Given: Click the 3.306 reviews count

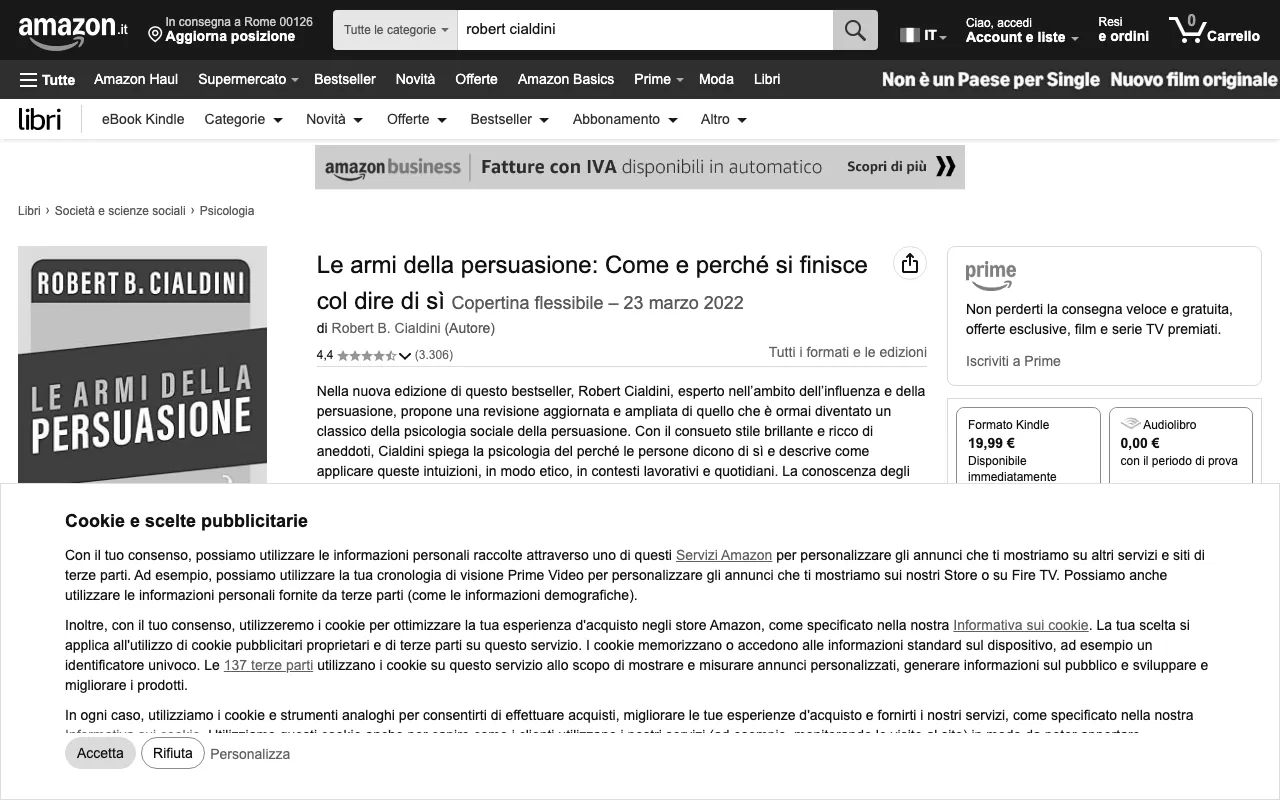Looking at the screenshot, I should [434, 355].
